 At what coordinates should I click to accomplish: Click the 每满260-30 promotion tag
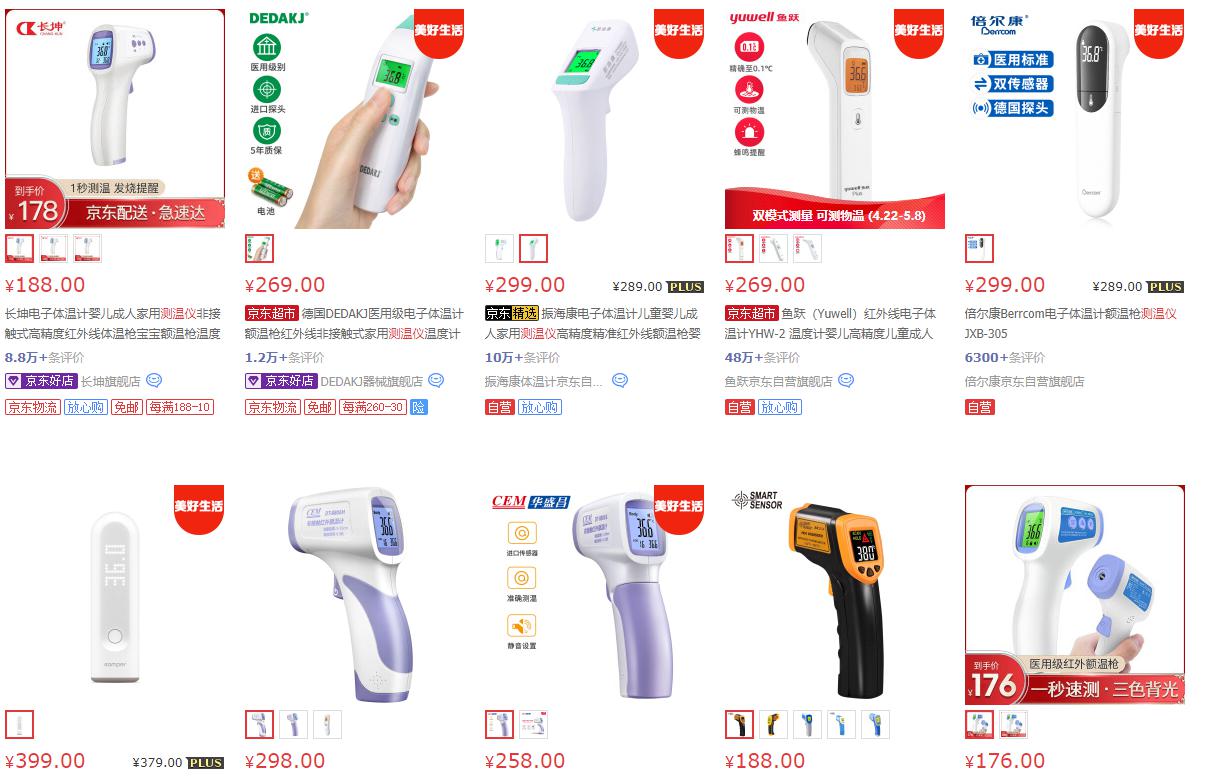pyautogui.click(x=372, y=407)
